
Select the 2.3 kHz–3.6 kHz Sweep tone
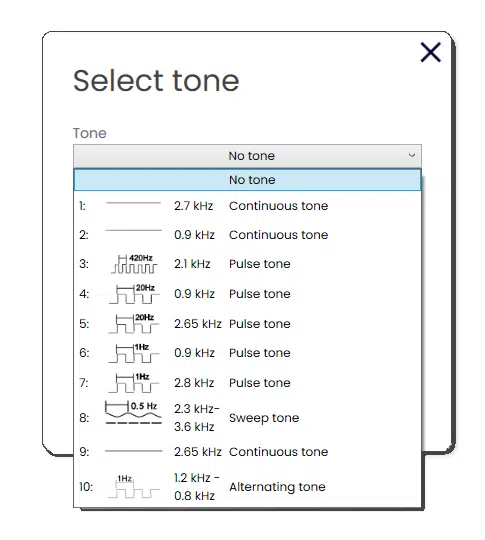coord(247,417)
